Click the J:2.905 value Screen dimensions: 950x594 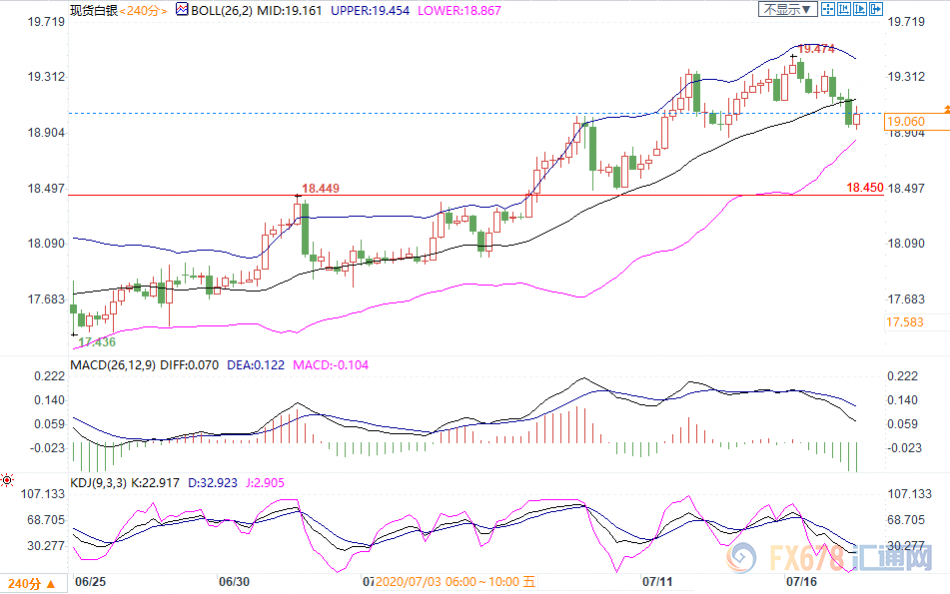tap(265, 482)
